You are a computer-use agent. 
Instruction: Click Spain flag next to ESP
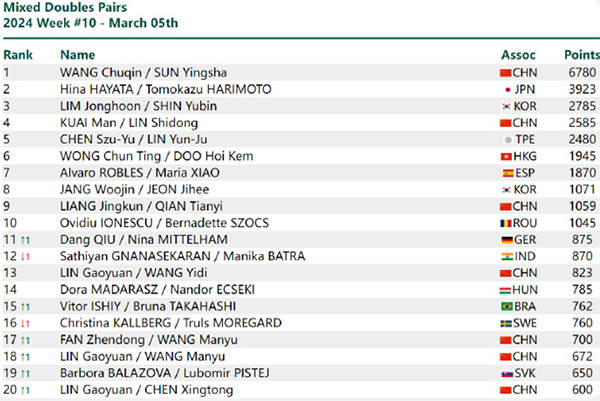(508, 173)
